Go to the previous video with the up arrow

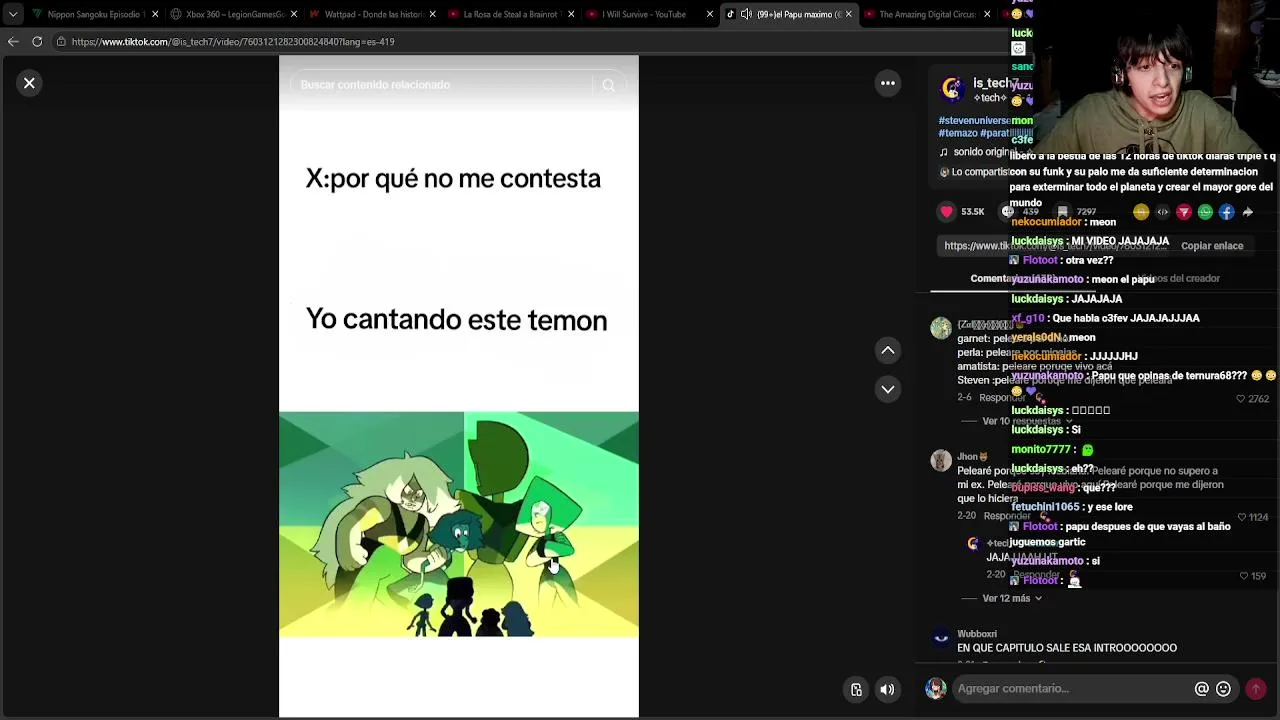point(887,350)
